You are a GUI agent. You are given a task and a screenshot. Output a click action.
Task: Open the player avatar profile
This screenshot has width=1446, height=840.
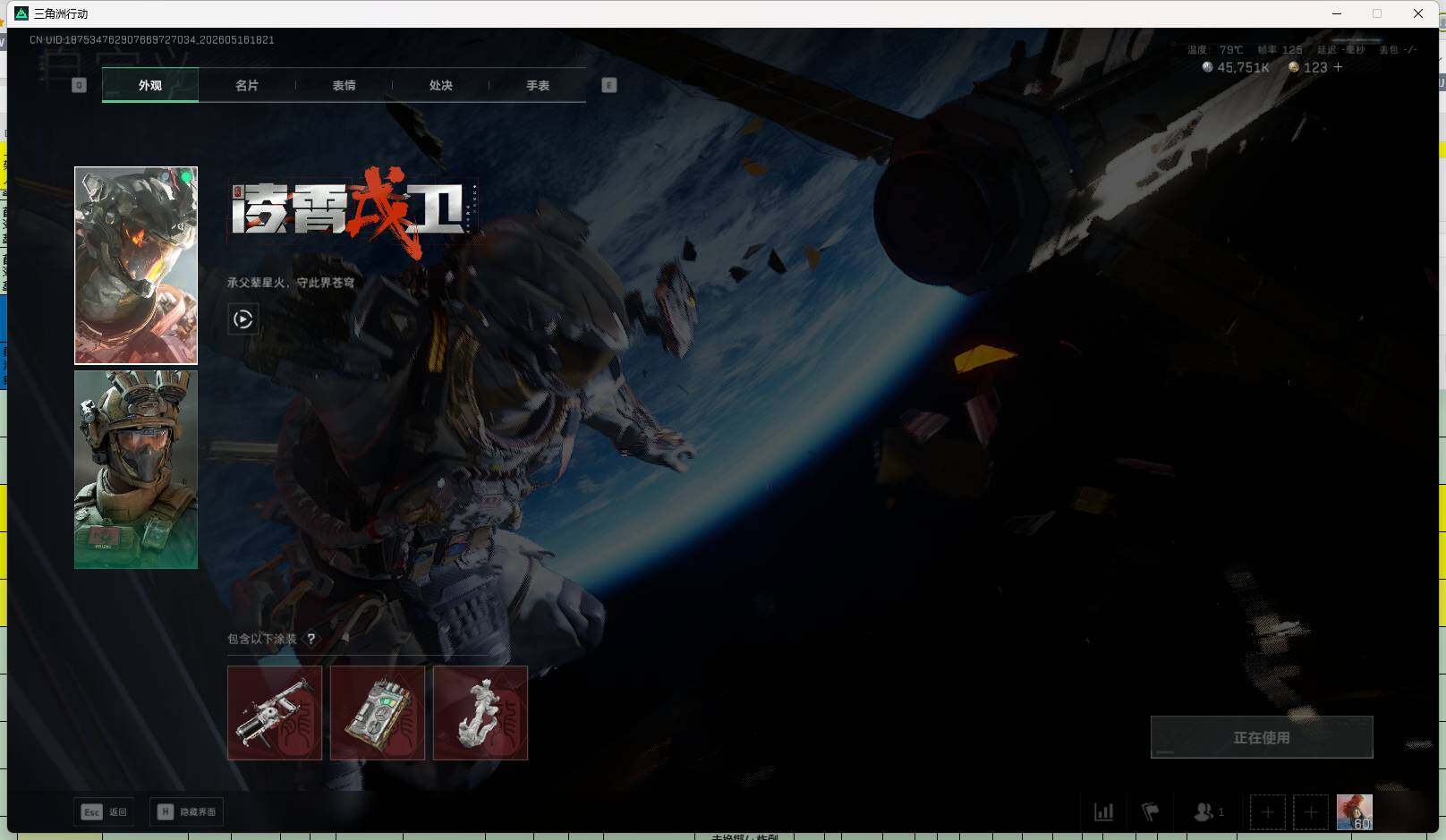(1355, 812)
